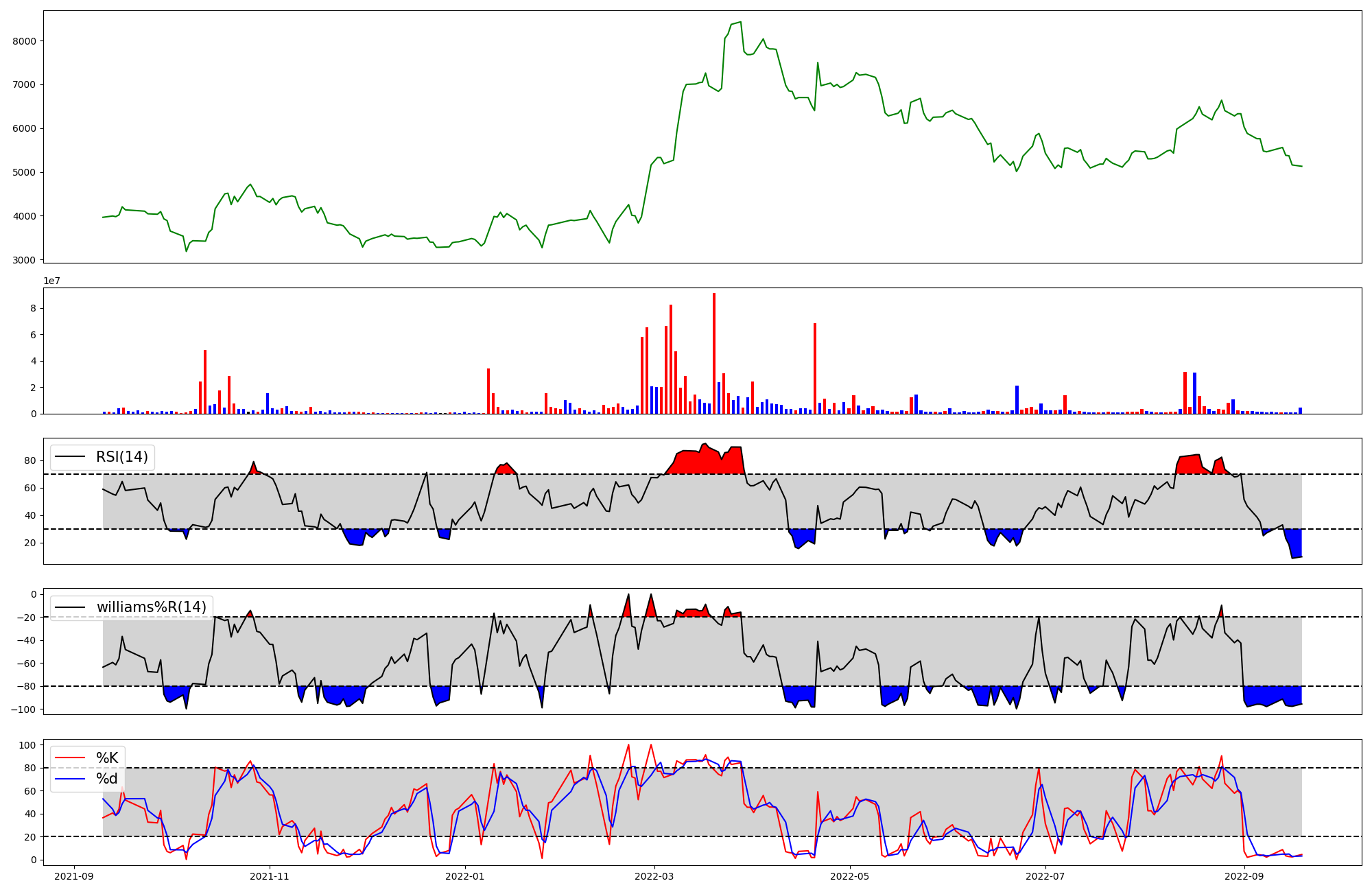This screenshot has width=1372, height=892.
Task: Click the blue %d legend line sample
Action: pos(71,779)
